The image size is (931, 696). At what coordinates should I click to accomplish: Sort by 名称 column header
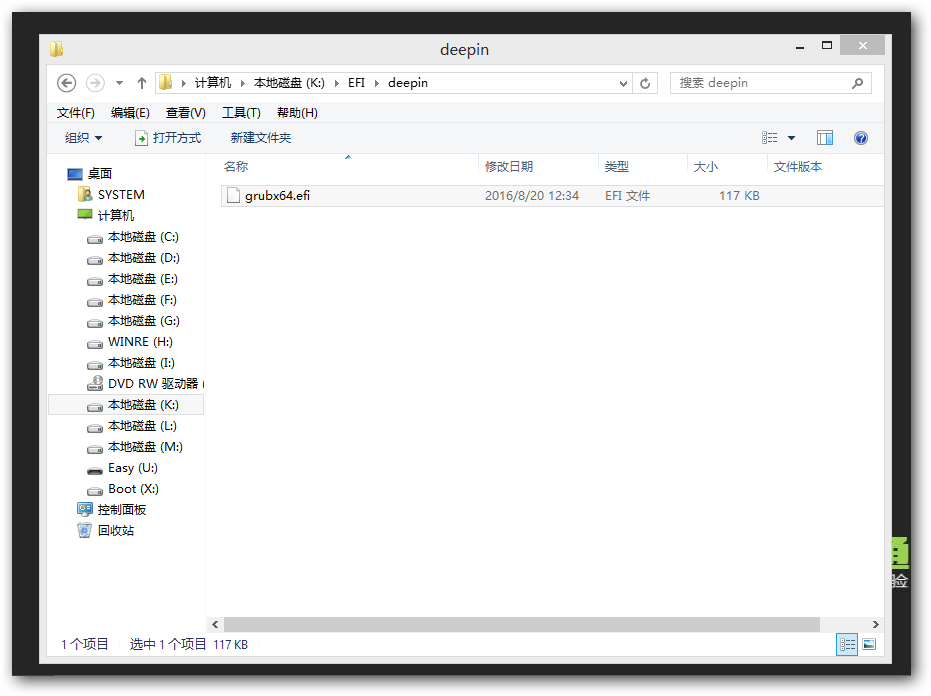(236, 167)
